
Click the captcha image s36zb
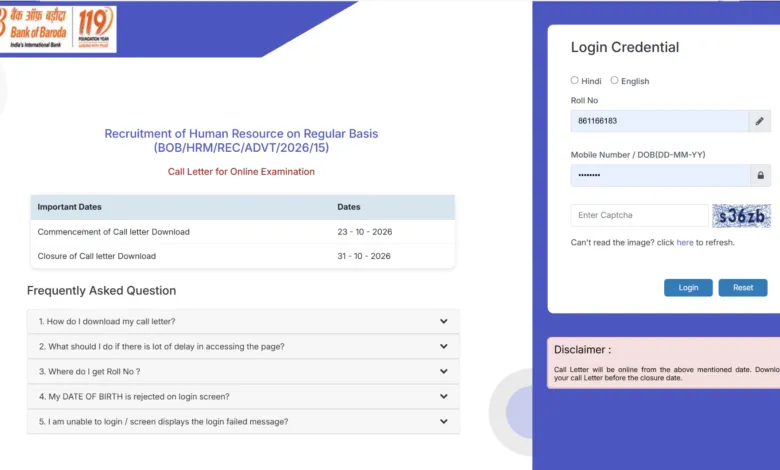741,216
